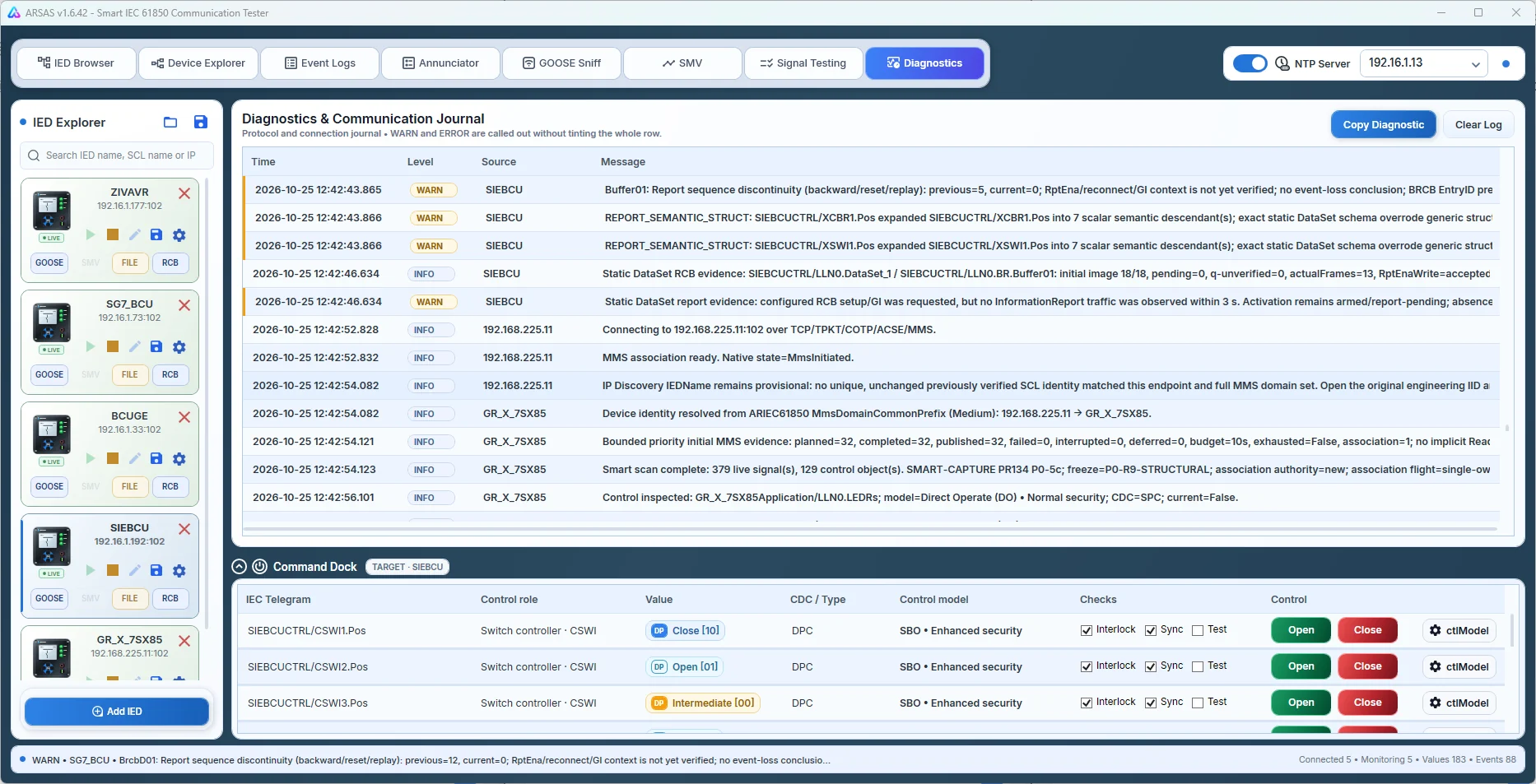The image size is (1536, 784).
Task: Remove ZIVAVR device with red X
Action: [x=184, y=193]
